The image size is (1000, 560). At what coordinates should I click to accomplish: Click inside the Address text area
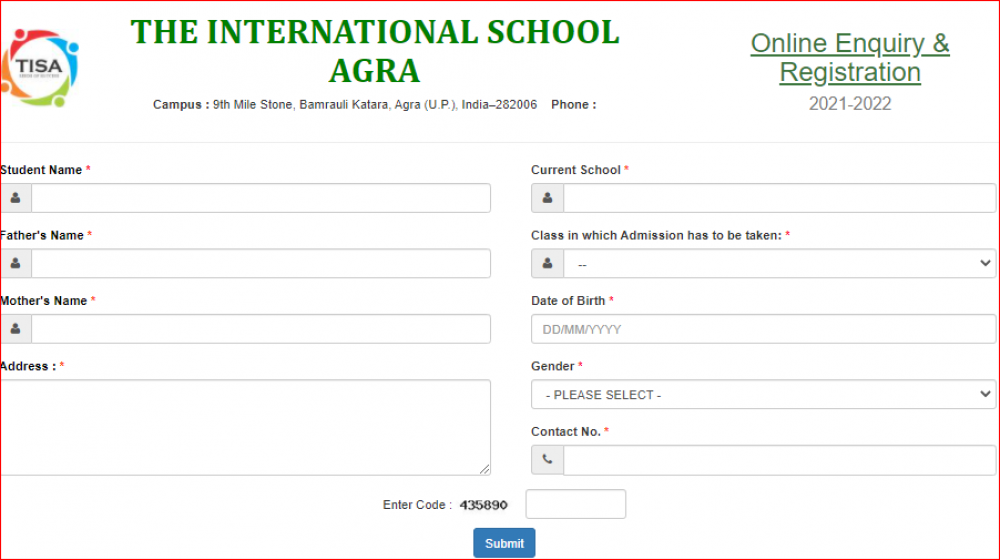pos(245,427)
